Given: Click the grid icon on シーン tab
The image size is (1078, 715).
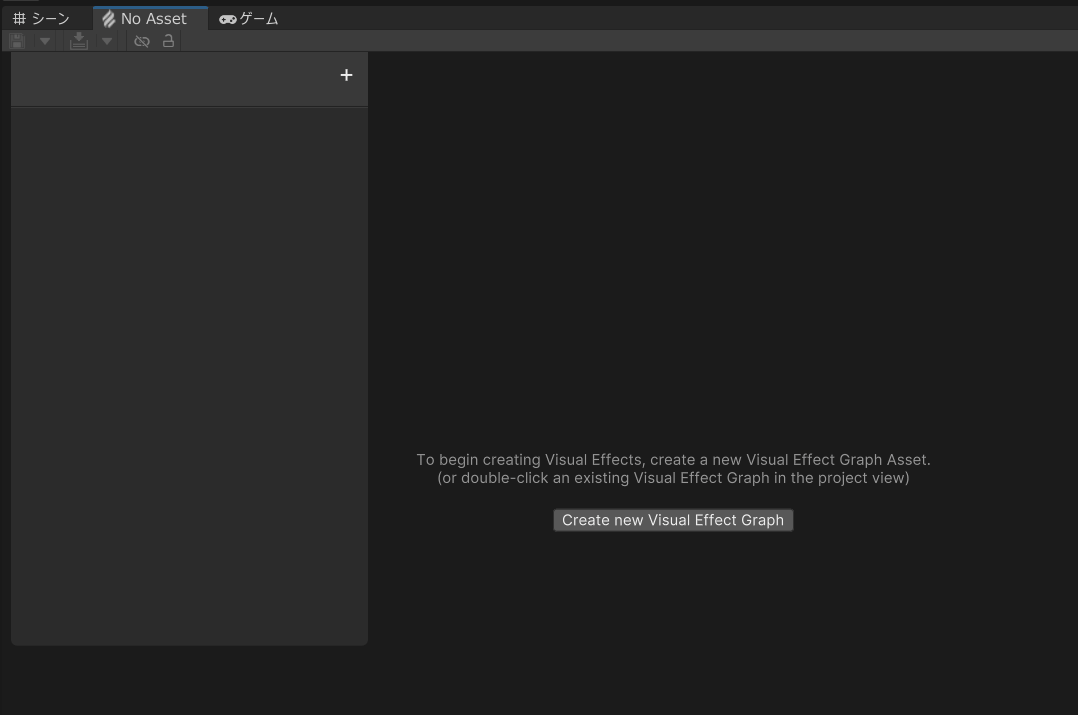Looking at the screenshot, I should click(x=19, y=19).
